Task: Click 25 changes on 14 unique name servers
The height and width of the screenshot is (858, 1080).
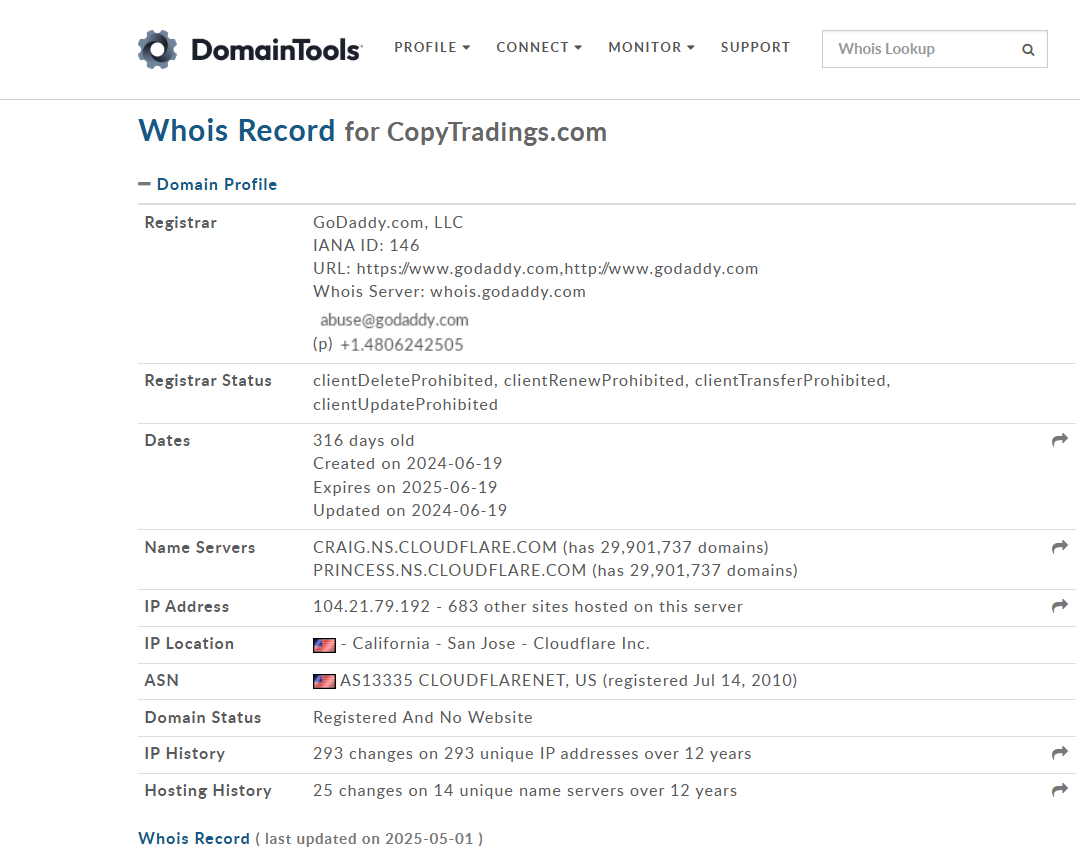Action: click(x=525, y=791)
